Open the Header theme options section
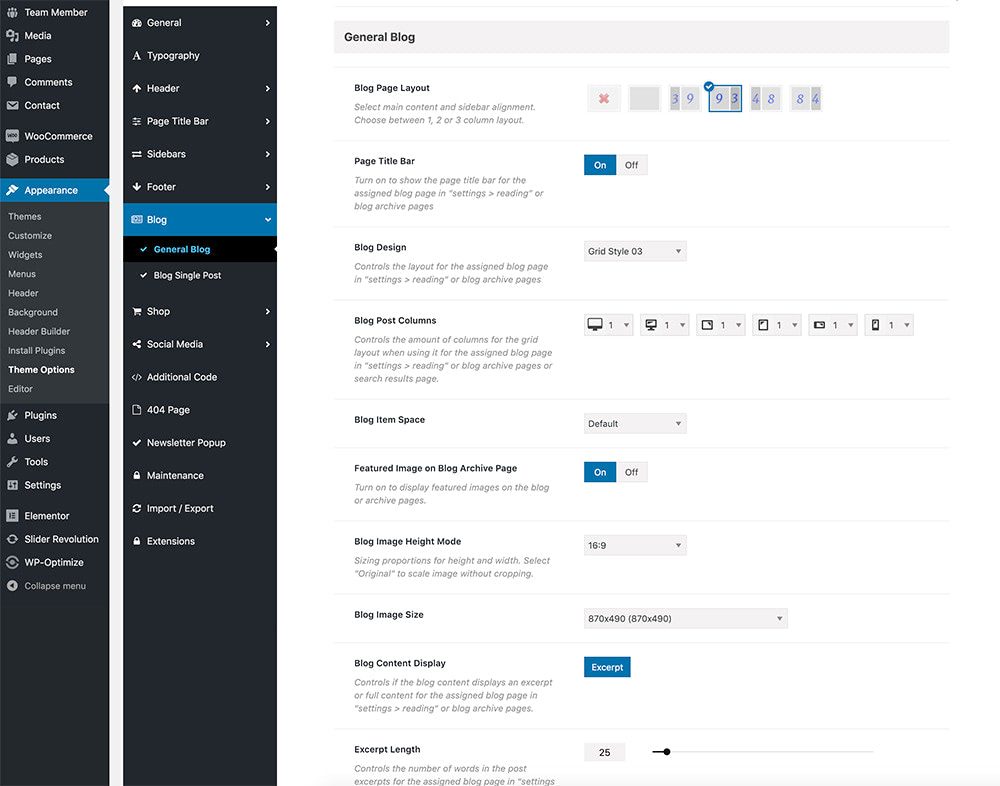 click(x=163, y=88)
